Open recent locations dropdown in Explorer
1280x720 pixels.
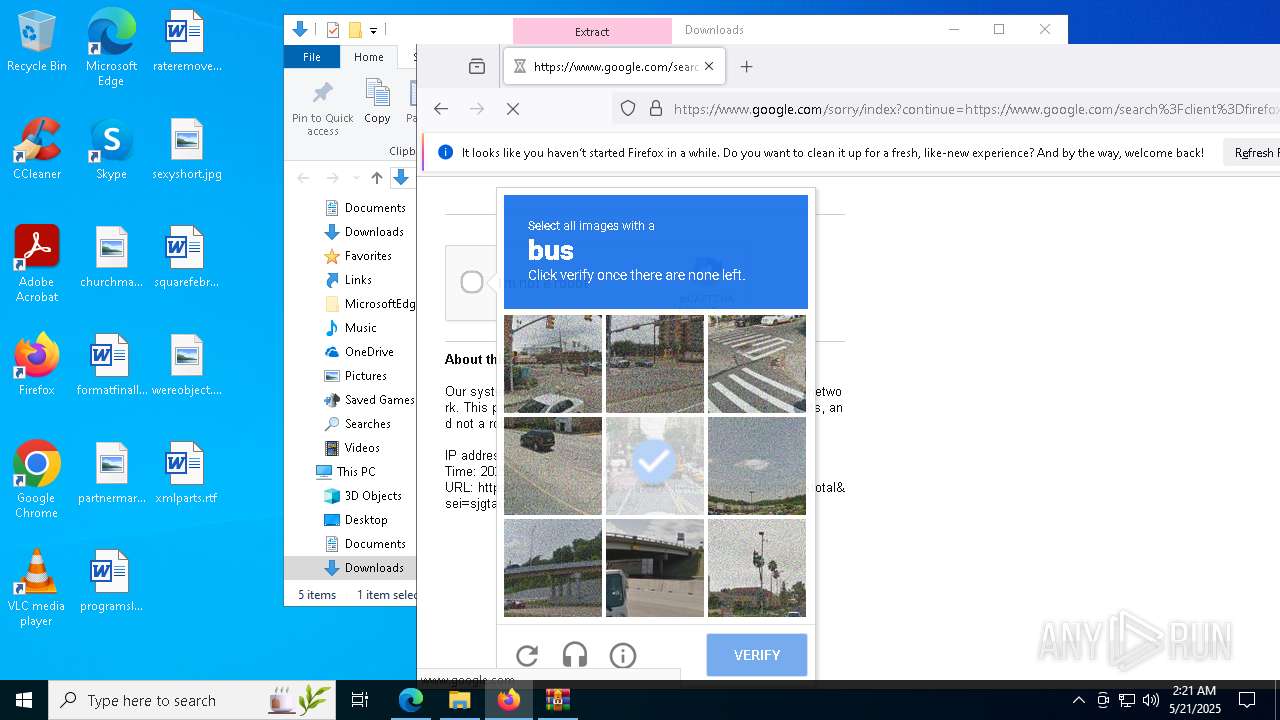[x=355, y=178]
